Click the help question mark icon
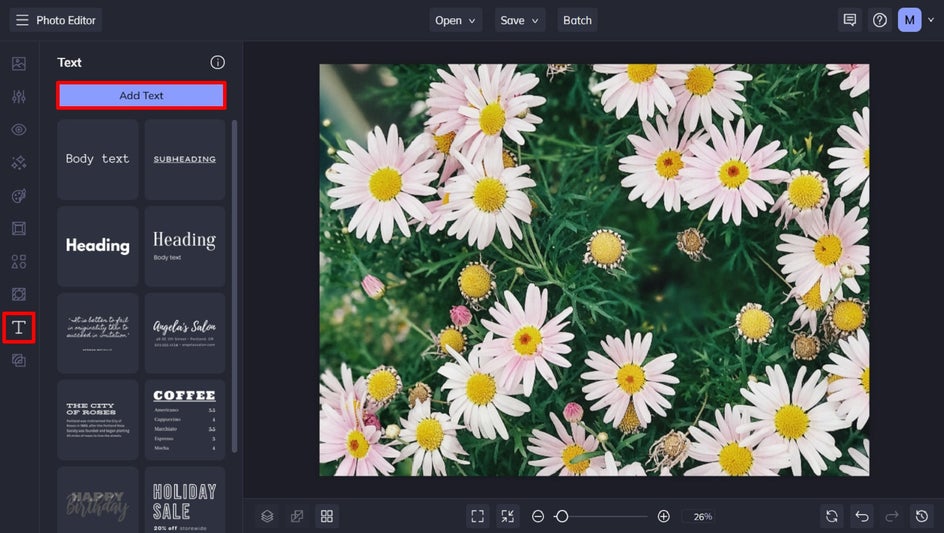 (x=880, y=20)
